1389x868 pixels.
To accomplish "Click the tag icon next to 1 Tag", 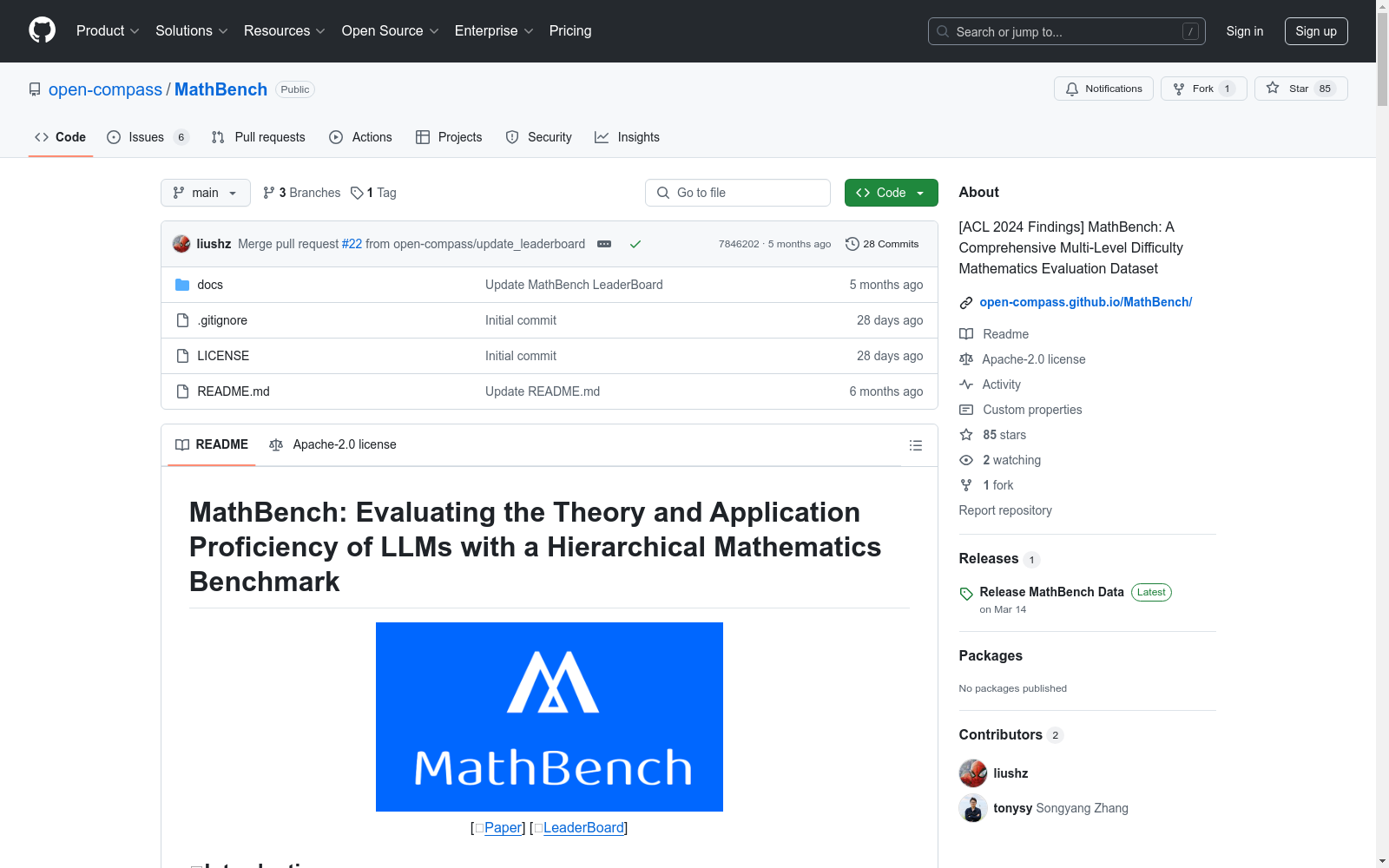I will coord(358,193).
